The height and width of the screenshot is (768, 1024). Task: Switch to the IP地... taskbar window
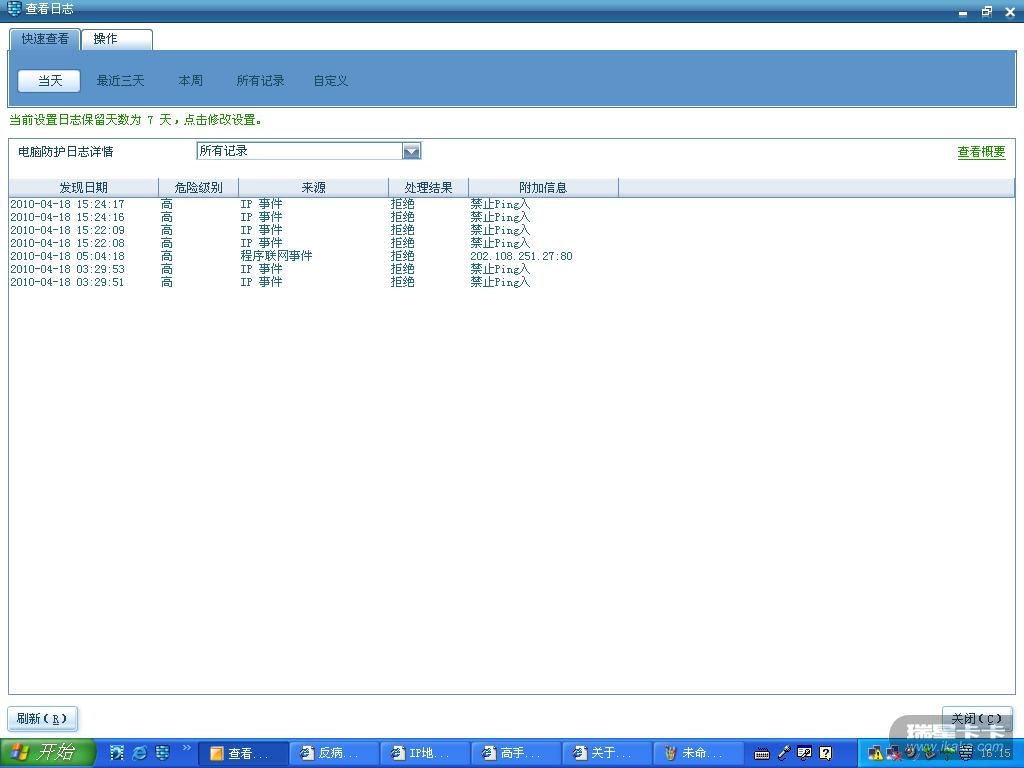(x=425, y=754)
